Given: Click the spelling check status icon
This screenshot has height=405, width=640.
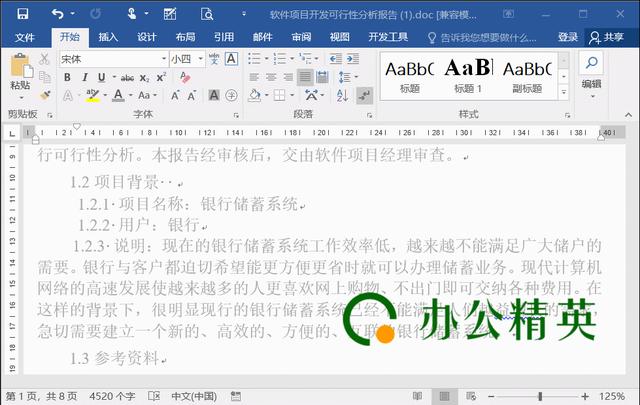Looking at the screenshot, I should click(154, 396).
